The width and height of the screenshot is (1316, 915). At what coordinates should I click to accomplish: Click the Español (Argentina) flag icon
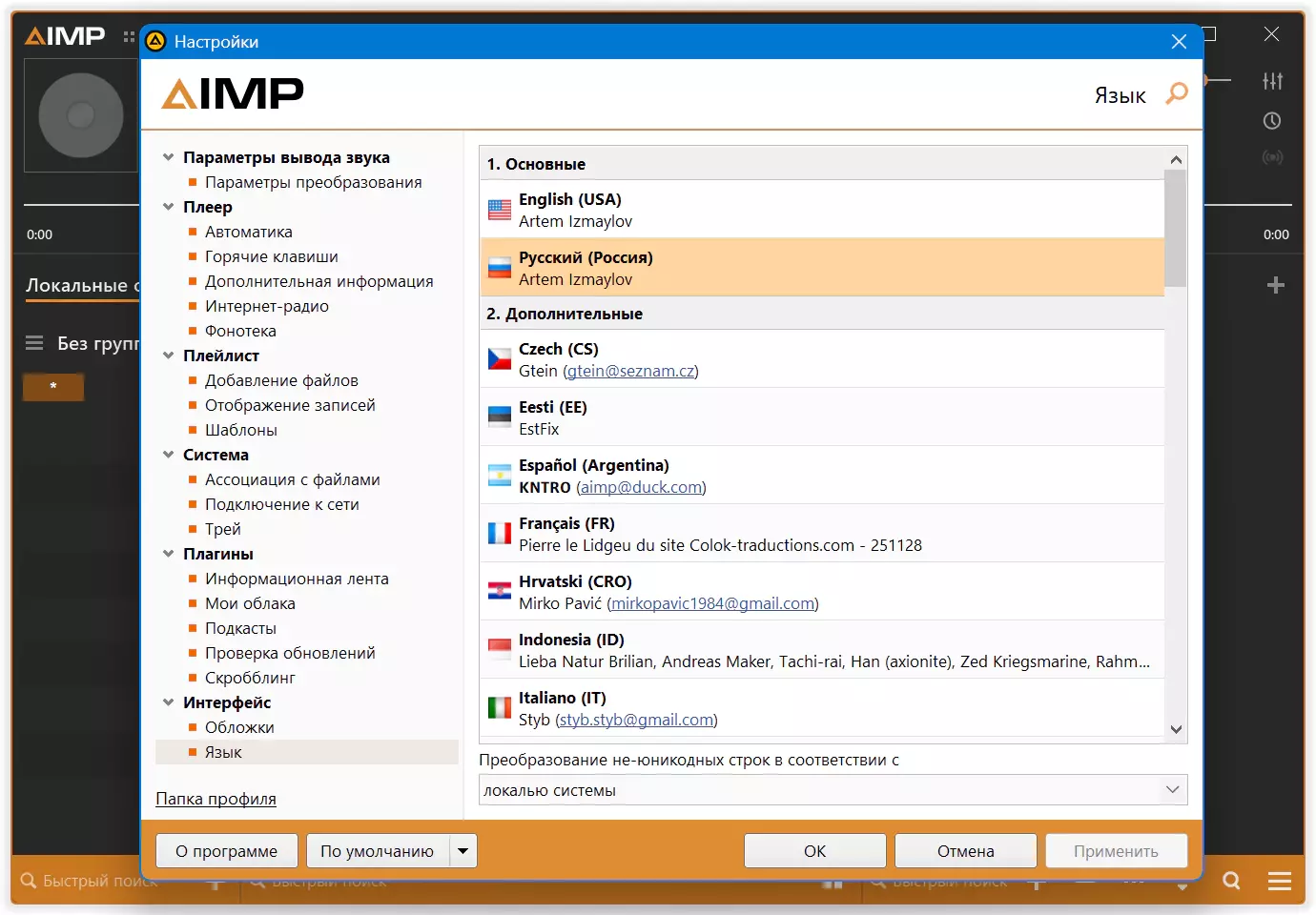click(x=500, y=476)
